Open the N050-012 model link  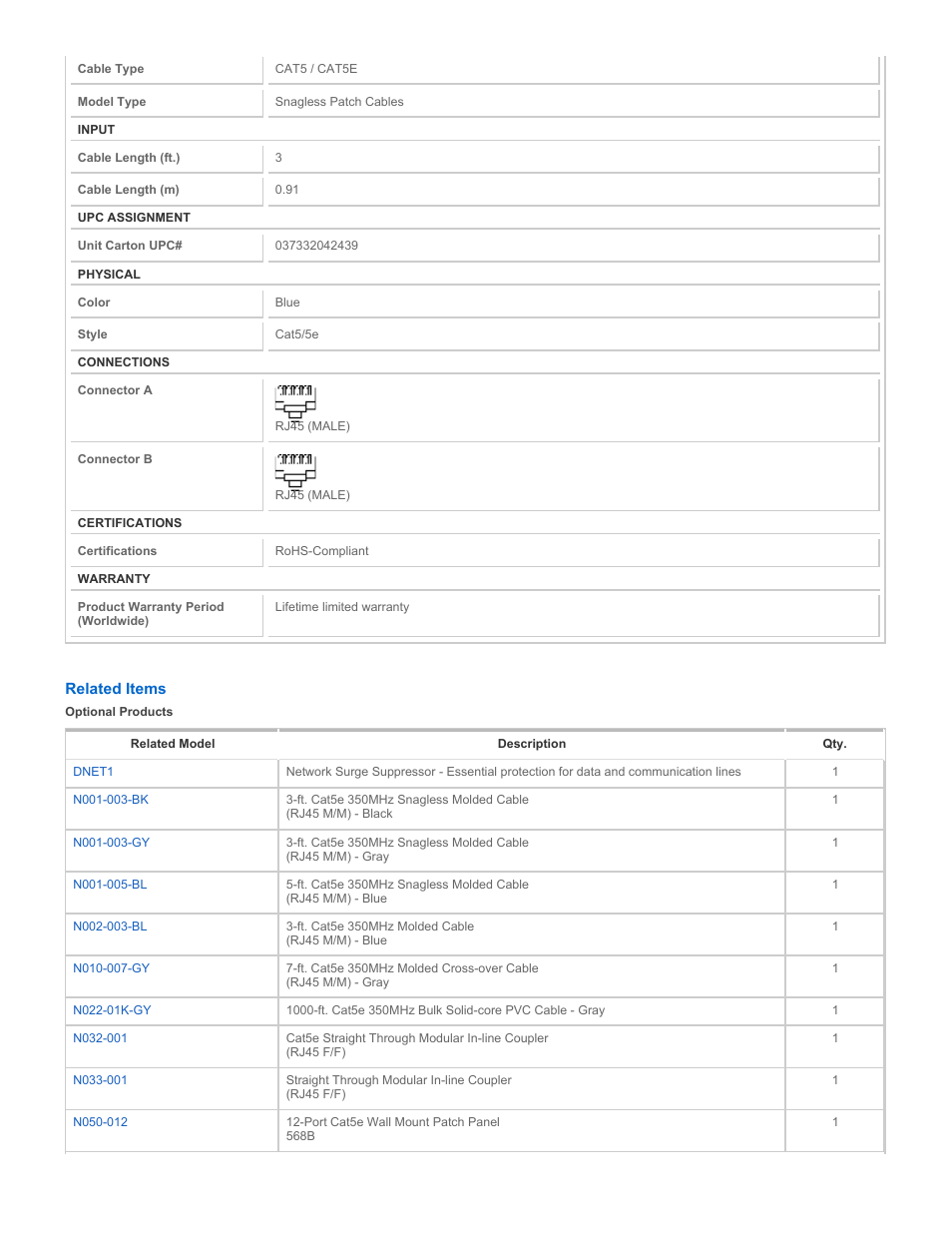pos(100,1122)
